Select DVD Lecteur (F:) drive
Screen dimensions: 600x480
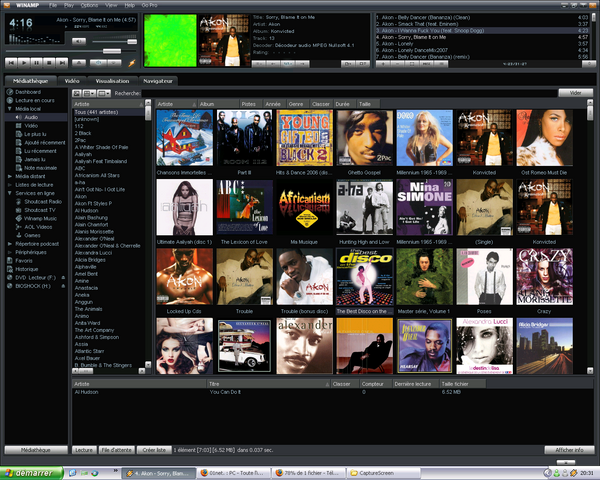[x=31, y=277]
